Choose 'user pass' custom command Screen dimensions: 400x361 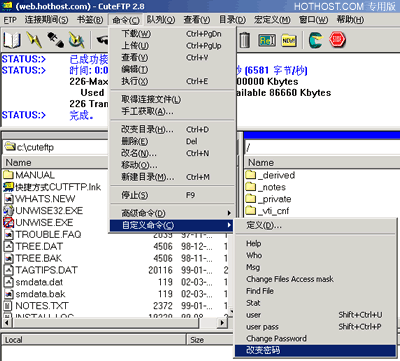click(x=315, y=327)
